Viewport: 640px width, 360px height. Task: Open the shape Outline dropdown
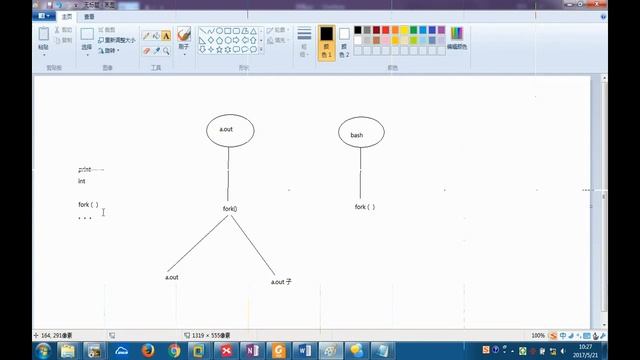[278, 30]
